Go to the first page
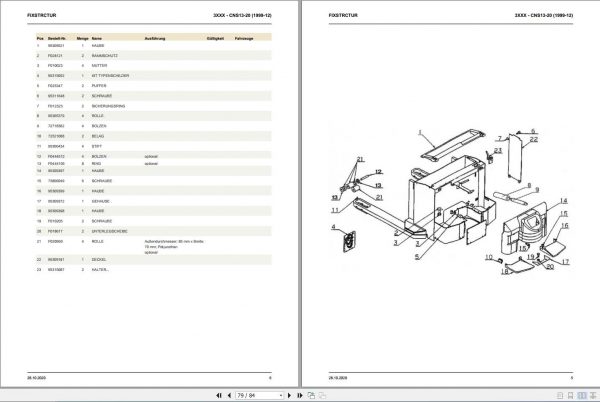600x402 pixels. coord(219,395)
